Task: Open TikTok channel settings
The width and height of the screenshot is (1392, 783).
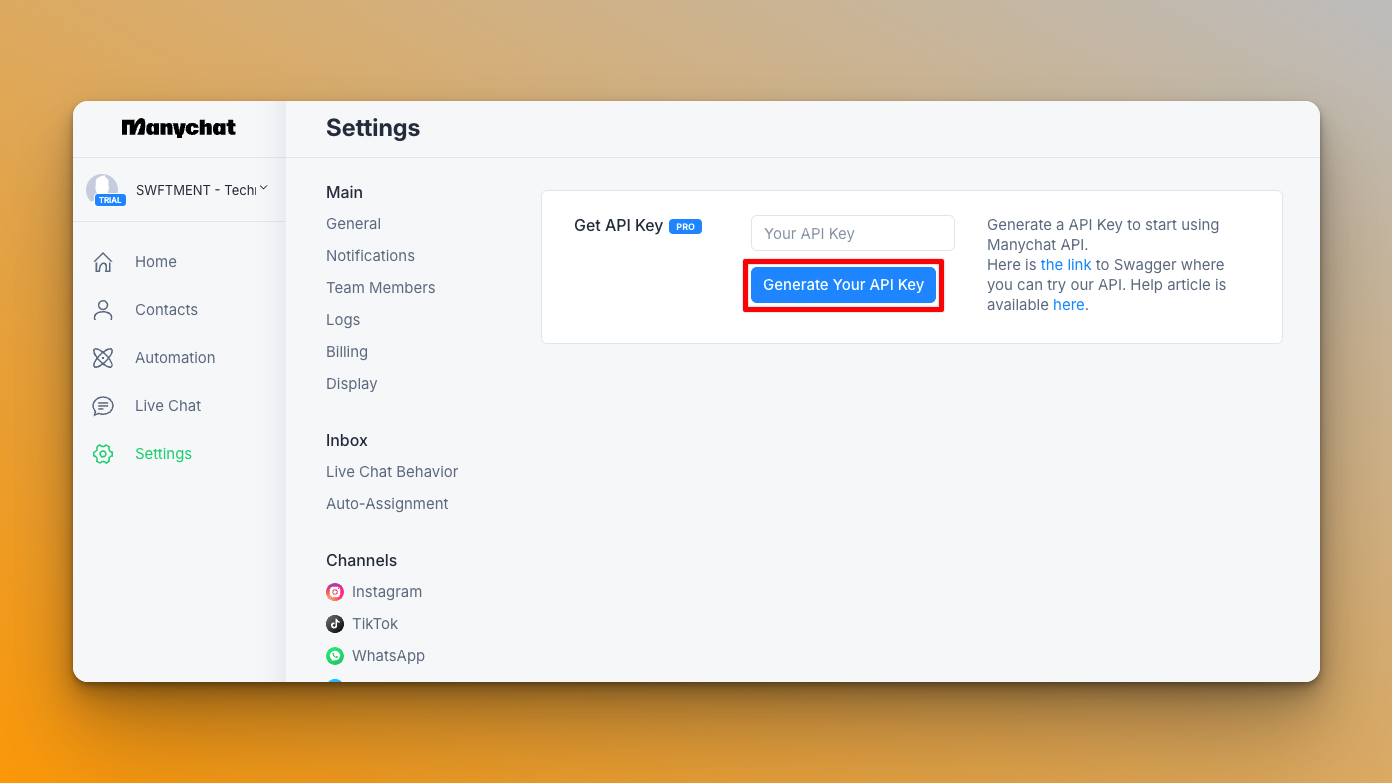Action: [375, 624]
